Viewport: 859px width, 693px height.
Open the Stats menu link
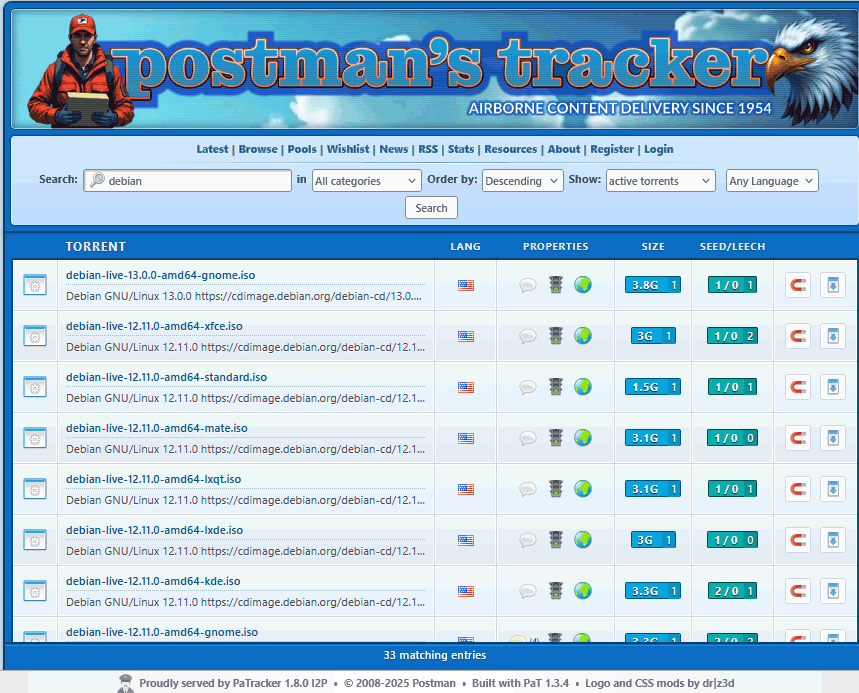(461, 149)
